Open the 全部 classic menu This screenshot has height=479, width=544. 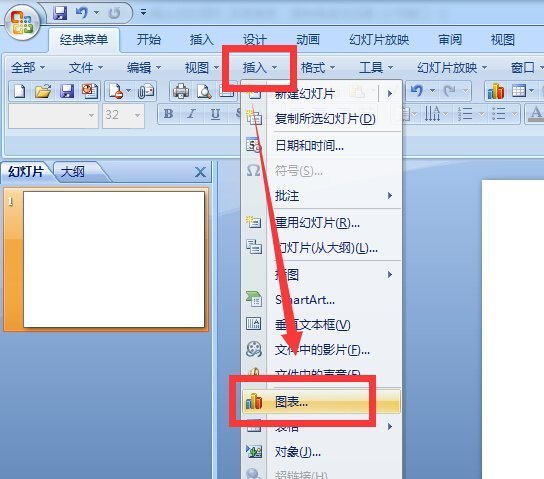point(28,67)
